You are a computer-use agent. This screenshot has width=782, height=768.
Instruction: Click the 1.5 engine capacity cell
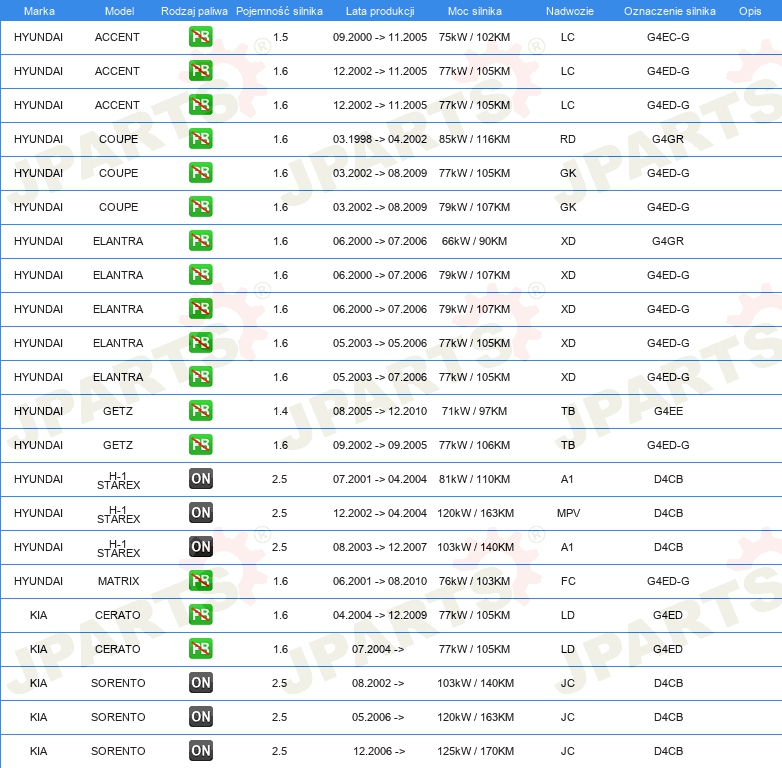(280, 37)
